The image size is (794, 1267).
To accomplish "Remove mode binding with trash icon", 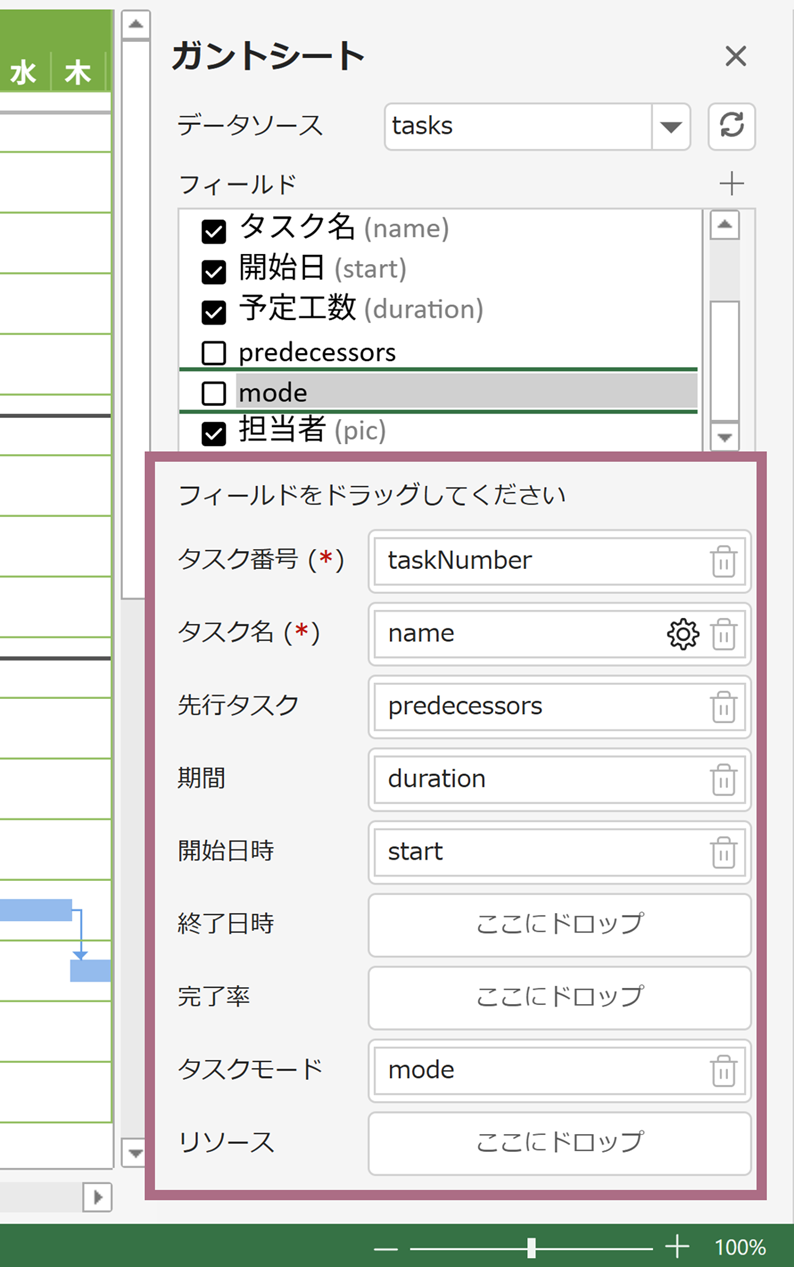I will [723, 1071].
